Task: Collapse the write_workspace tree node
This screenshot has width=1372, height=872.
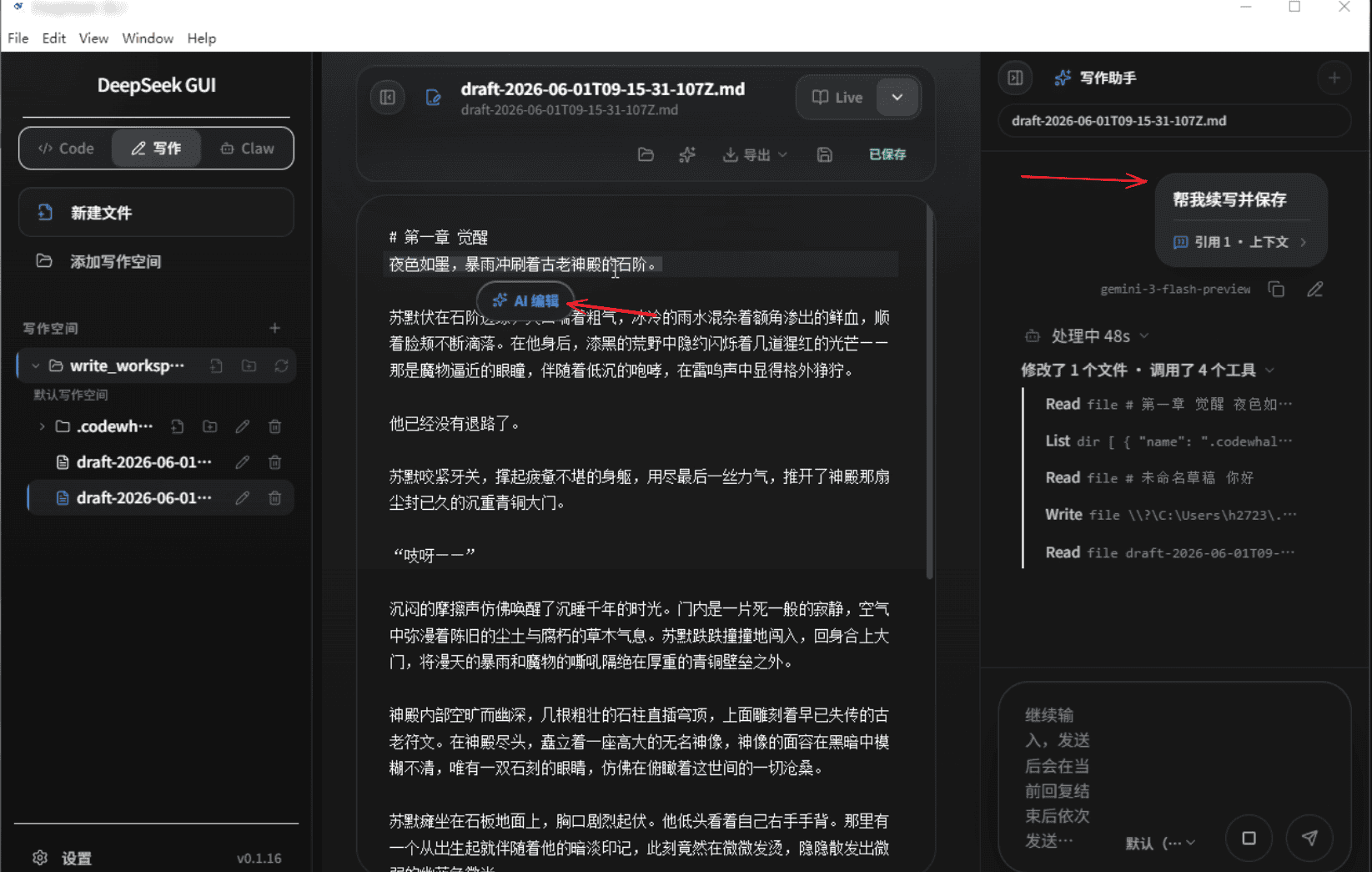Action: (x=36, y=366)
